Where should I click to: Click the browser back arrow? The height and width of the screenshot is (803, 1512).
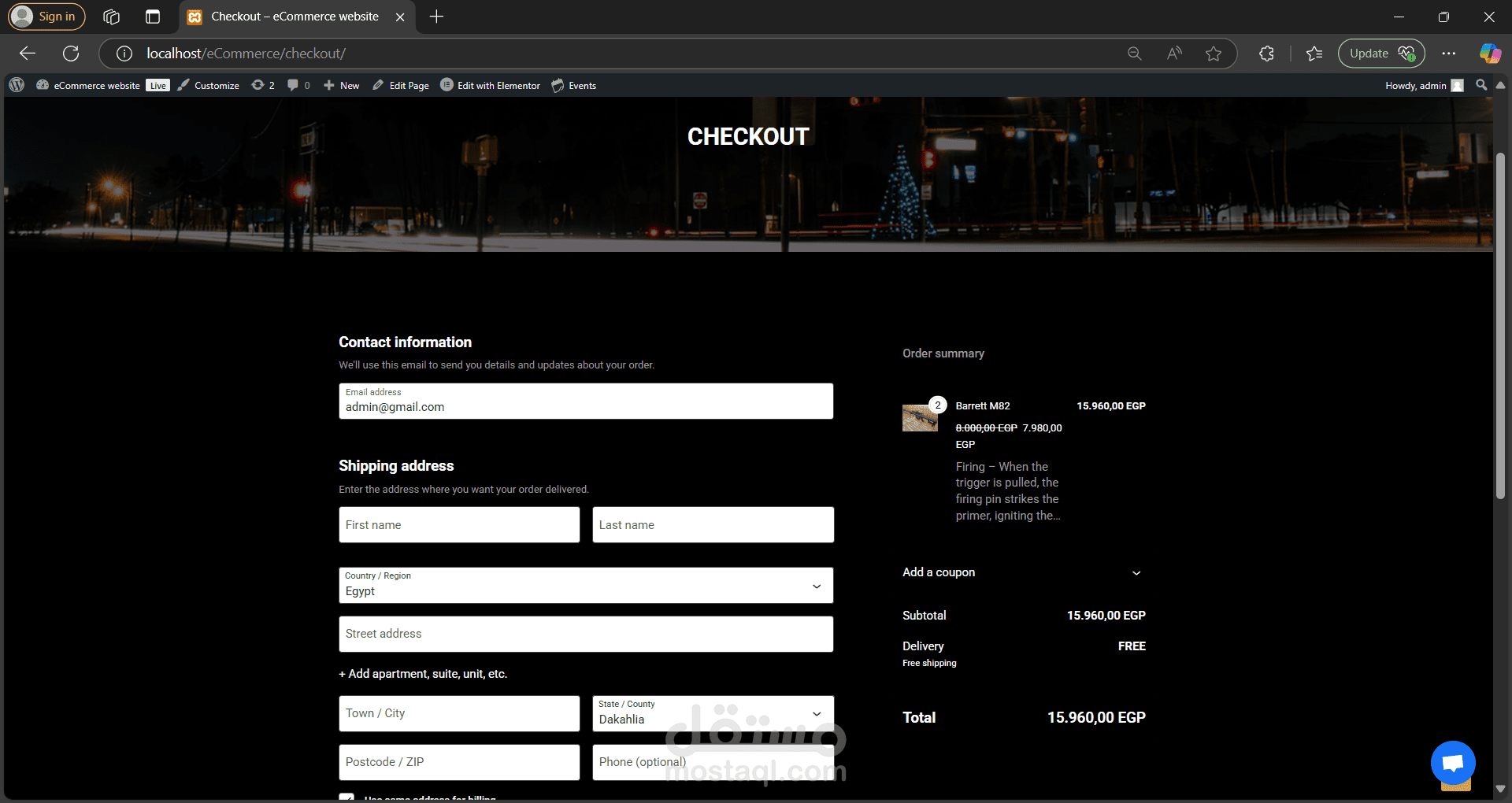pos(28,54)
